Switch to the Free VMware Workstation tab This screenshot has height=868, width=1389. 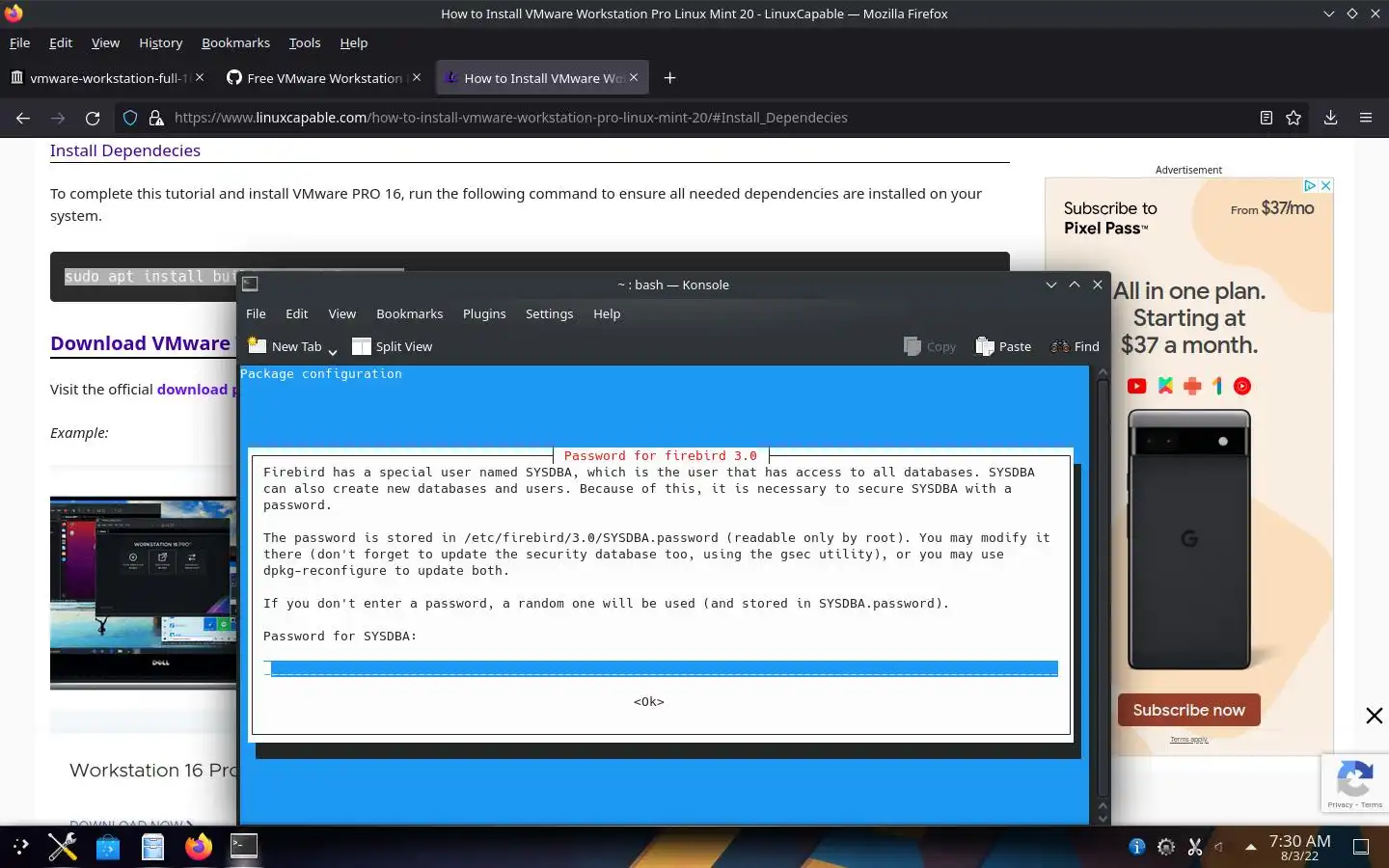[323, 78]
